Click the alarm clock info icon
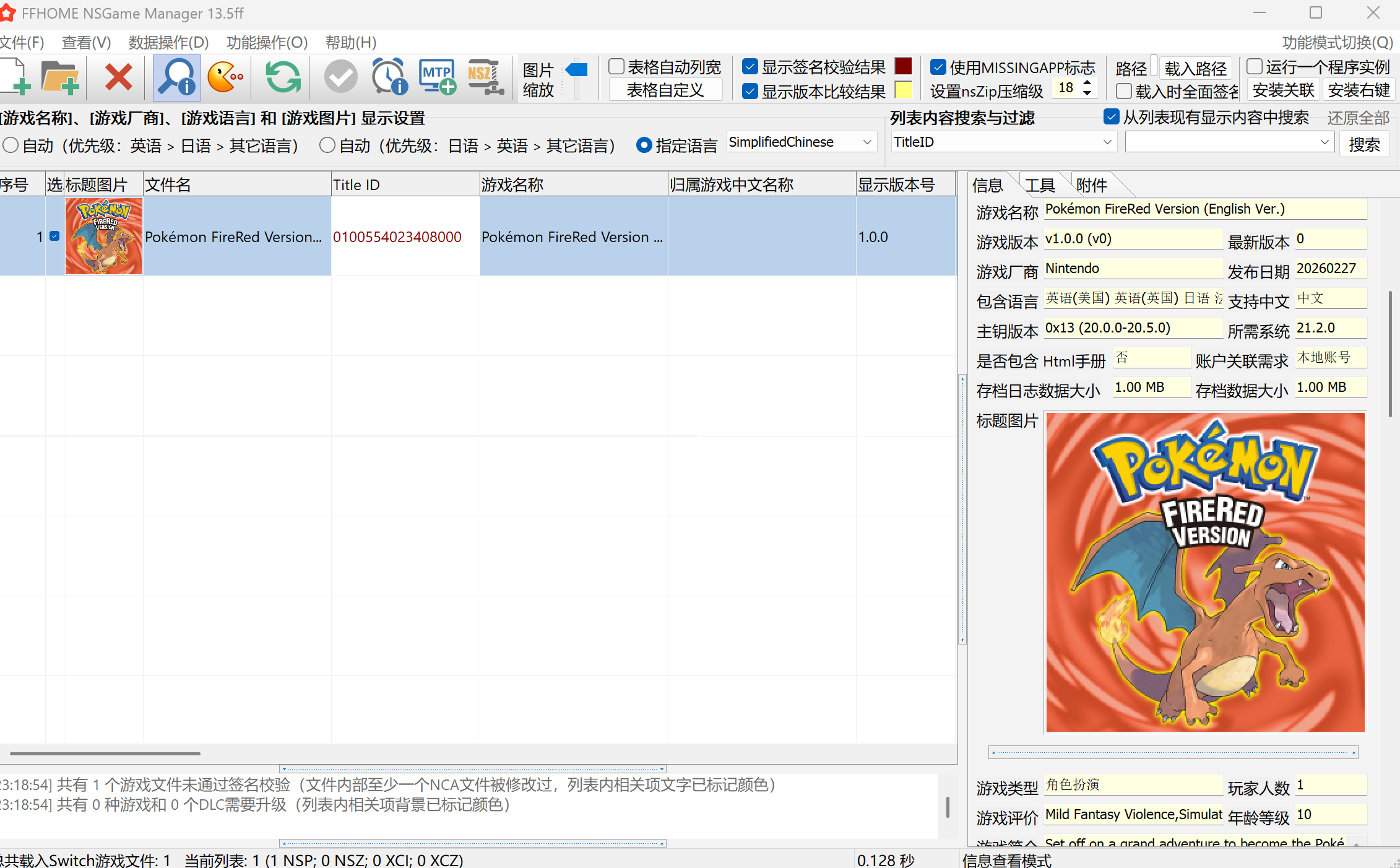The image size is (1400, 868). click(390, 77)
